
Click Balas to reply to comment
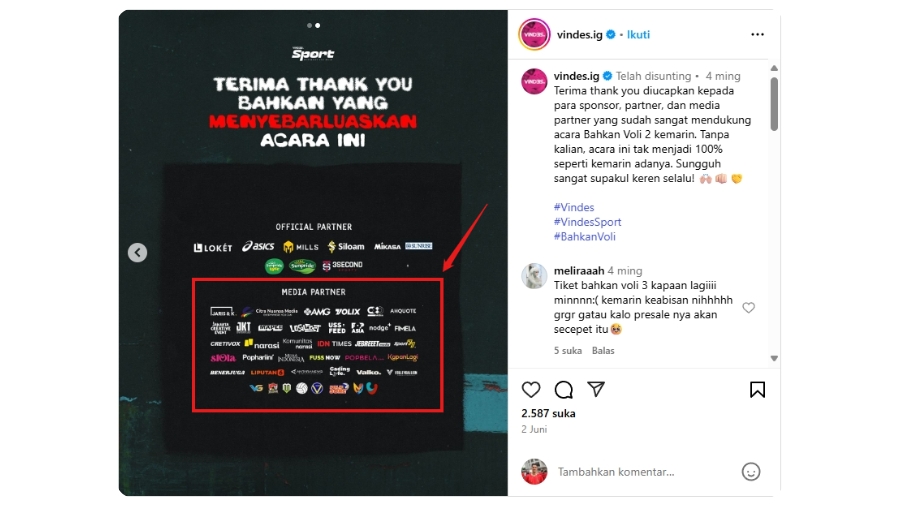(x=603, y=351)
